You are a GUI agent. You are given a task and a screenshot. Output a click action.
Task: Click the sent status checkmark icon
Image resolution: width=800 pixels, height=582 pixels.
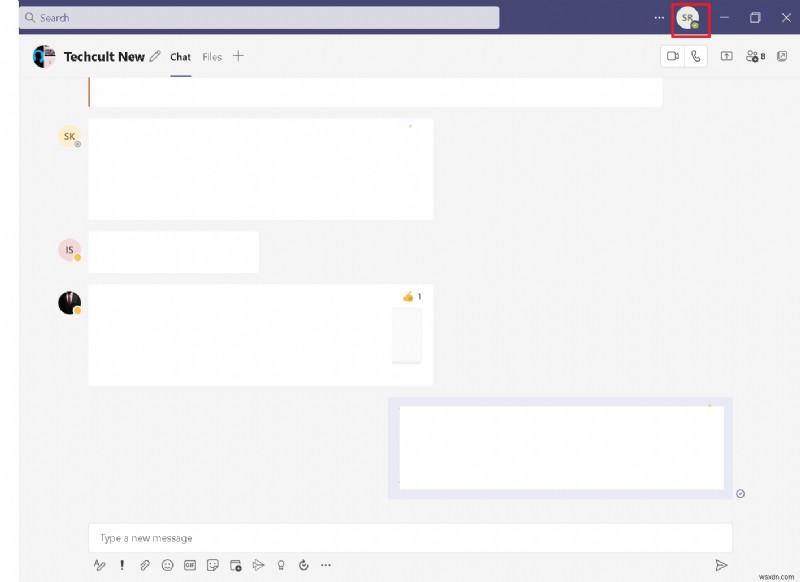[741, 493]
